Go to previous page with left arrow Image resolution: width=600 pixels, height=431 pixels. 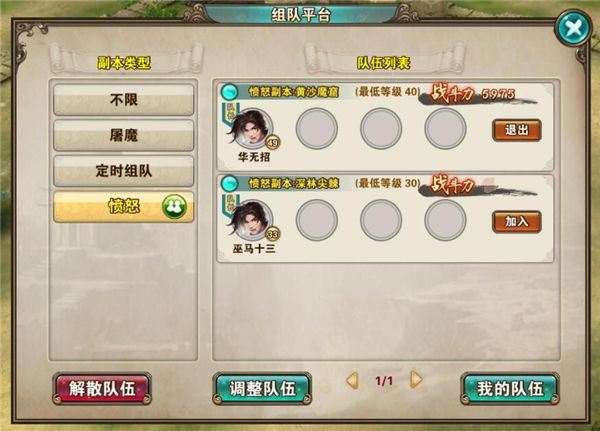tap(352, 380)
